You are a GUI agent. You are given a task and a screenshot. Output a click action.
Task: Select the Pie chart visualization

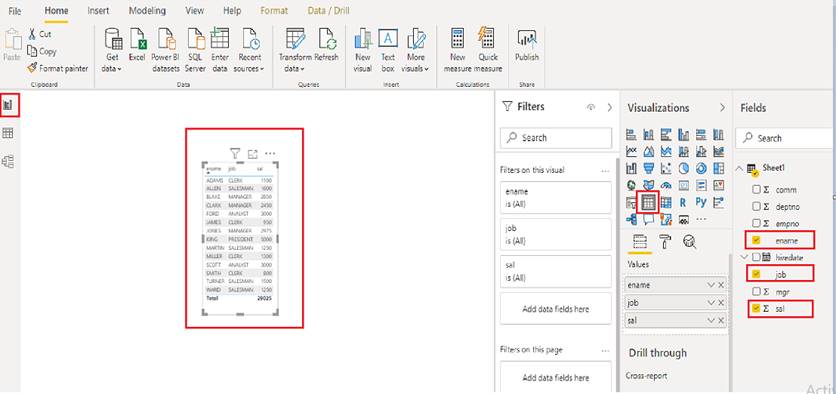coord(684,168)
